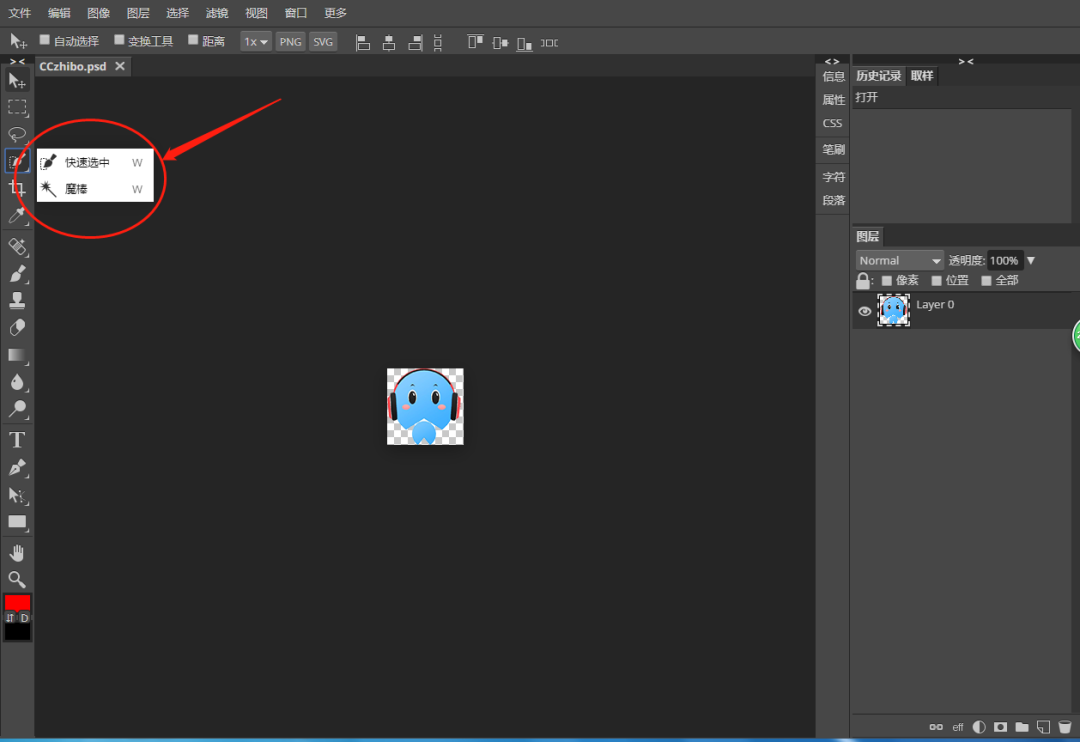This screenshot has width=1080, height=742.
Task: Open the Normal blend mode dropdown
Action: [x=899, y=260]
